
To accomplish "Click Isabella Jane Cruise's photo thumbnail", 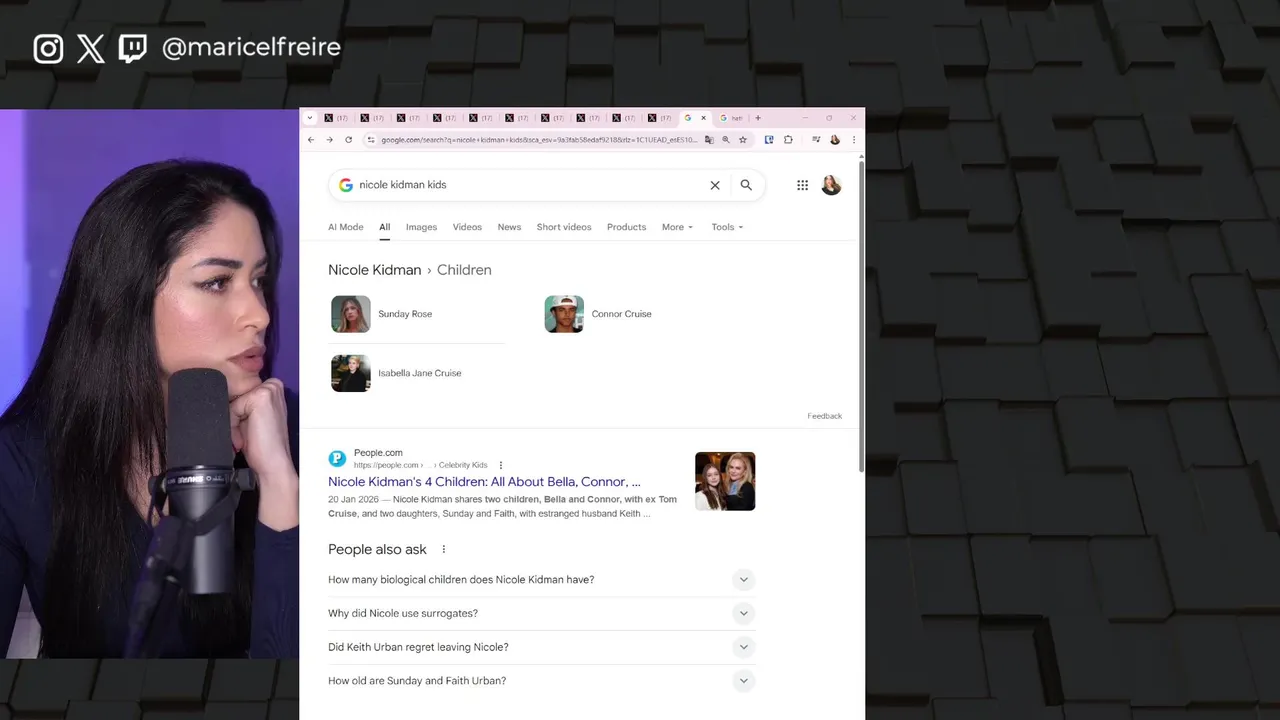I will [x=351, y=373].
